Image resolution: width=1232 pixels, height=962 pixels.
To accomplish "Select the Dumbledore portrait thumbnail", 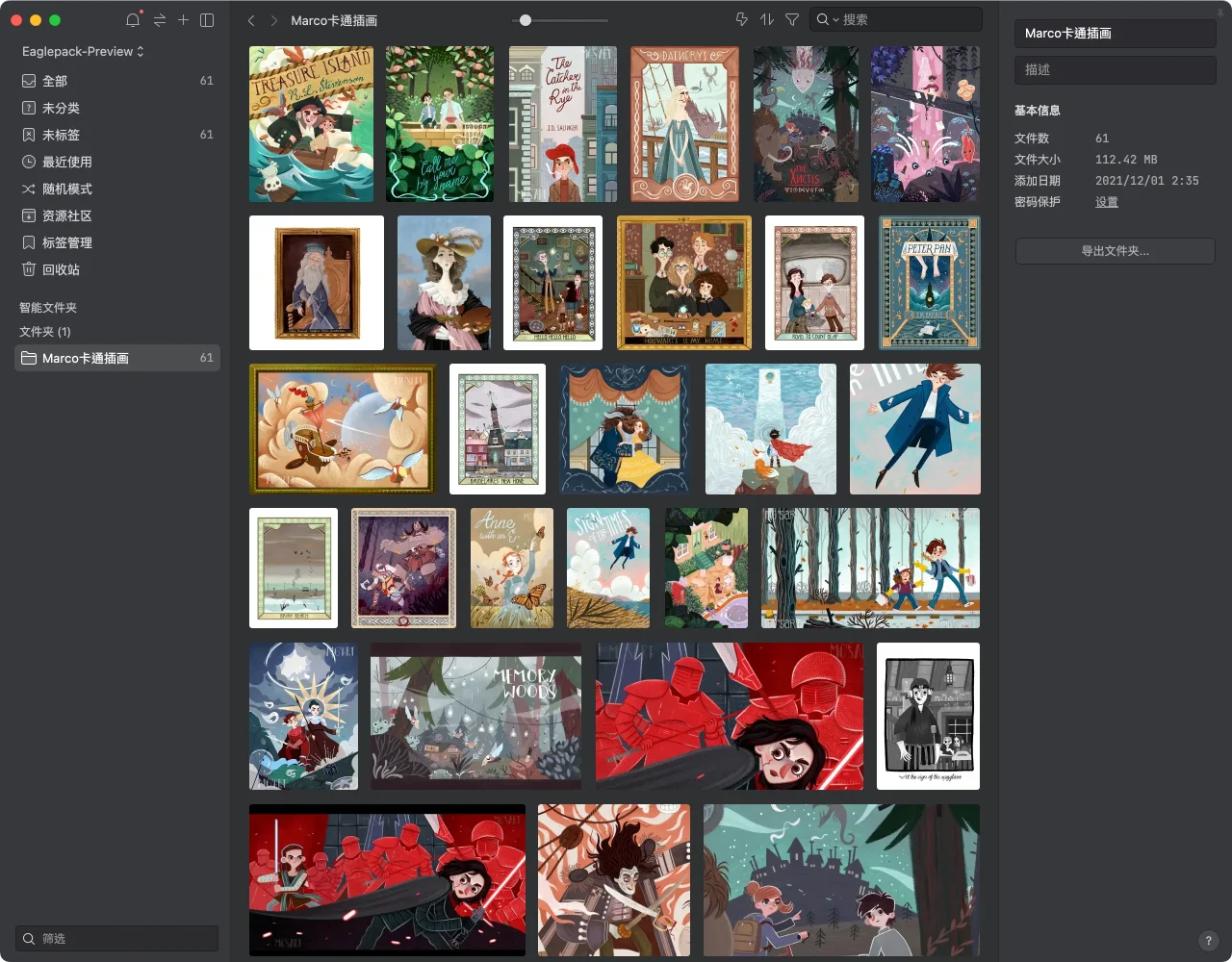I will click(x=317, y=283).
